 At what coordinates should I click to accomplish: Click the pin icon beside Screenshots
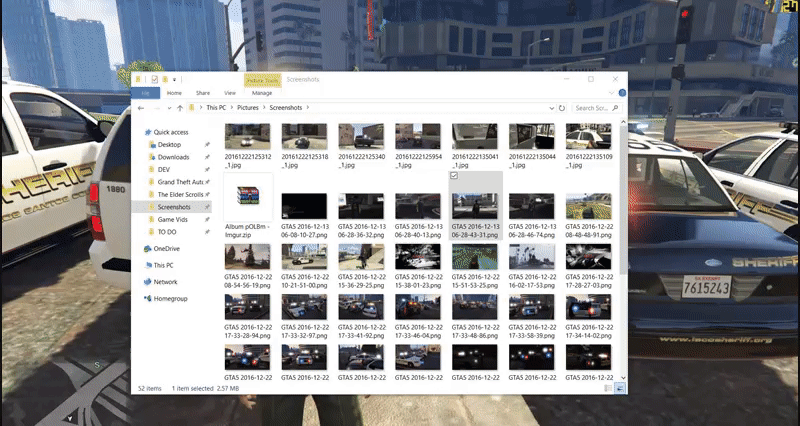point(207,207)
